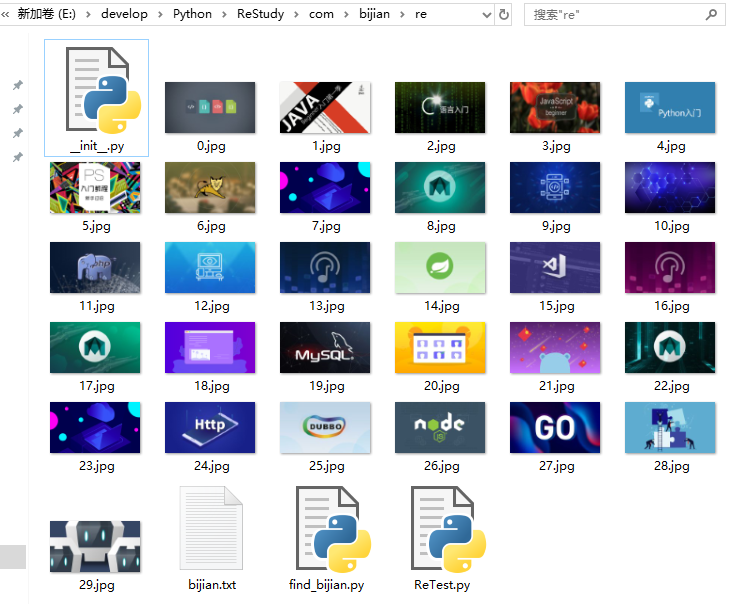The width and height of the screenshot is (734, 604).
Task: Select the 3.jpg JavaScript thumbnail
Action: [x=555, y=108]
